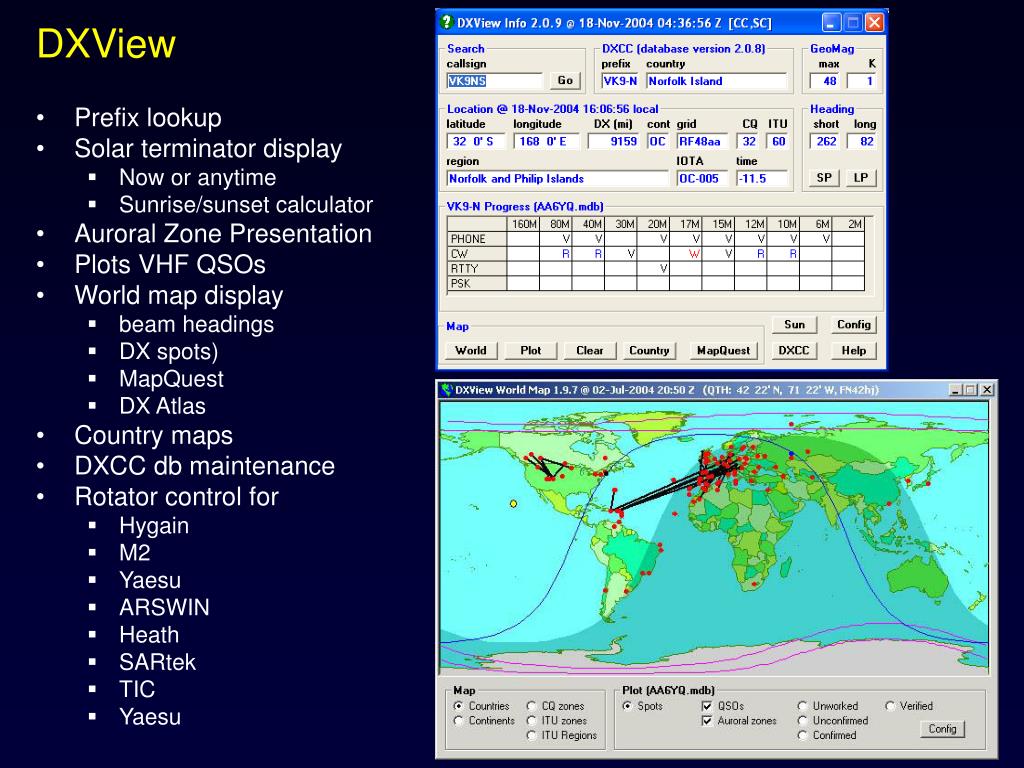Click the longitude field showing 168 0' E
Screen dimensions: 1024x768
pos(547,141)
